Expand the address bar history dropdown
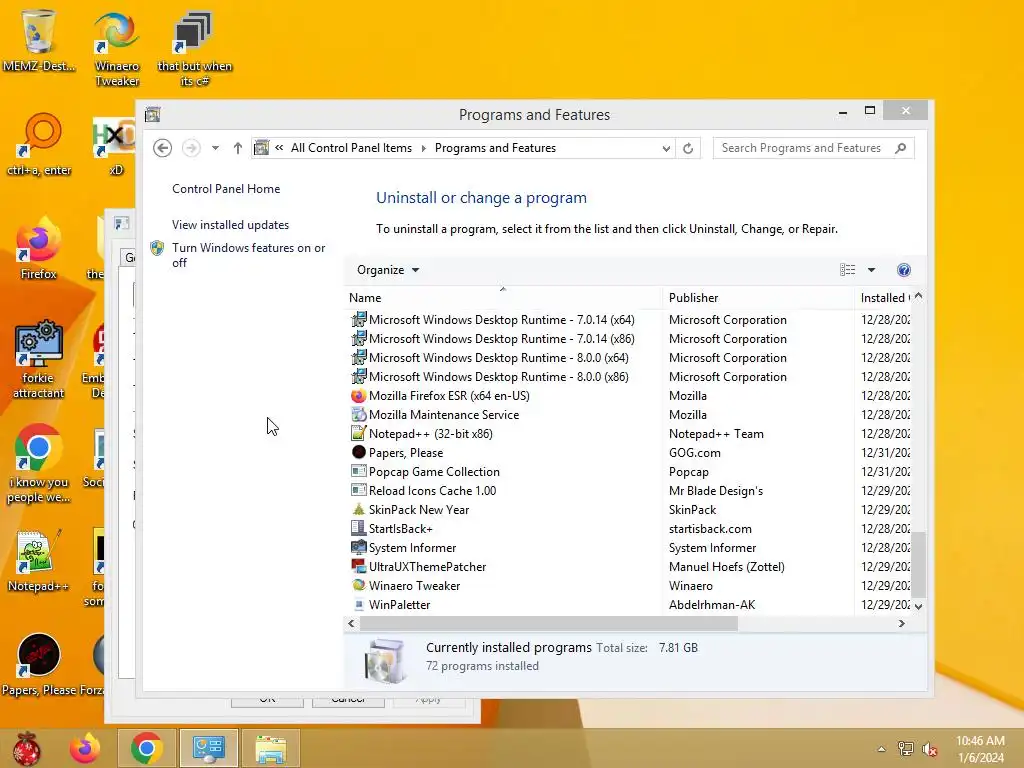The image size is (1024, 768). coord(665,148)
